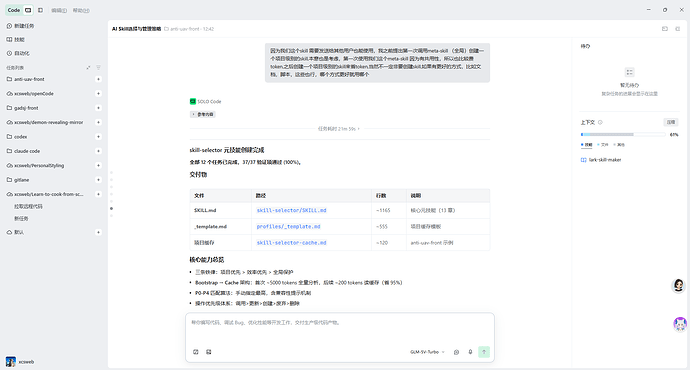Click plus button on codex row
The height and width of the screenshot is (370, 690).
point(98,137)
